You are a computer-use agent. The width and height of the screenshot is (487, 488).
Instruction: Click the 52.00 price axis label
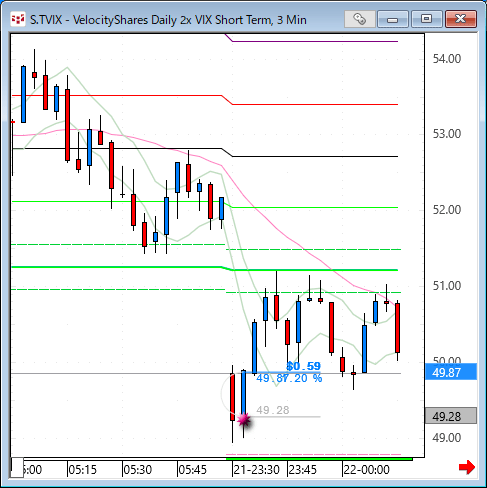click(447, 210)
